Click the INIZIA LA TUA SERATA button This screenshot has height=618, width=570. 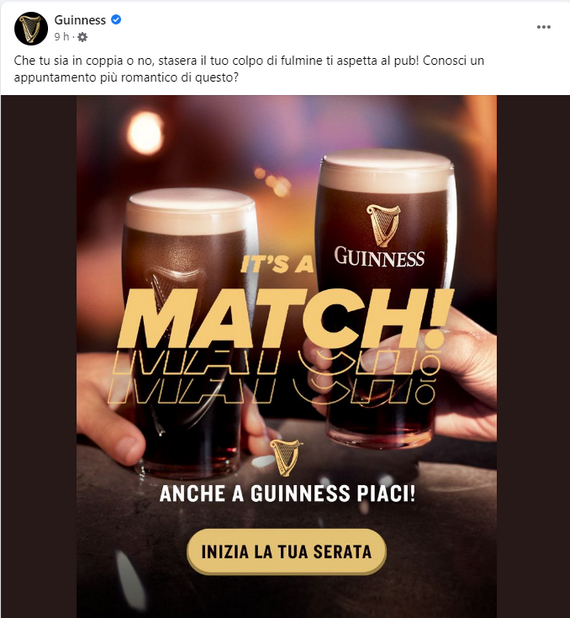(286, 552)
